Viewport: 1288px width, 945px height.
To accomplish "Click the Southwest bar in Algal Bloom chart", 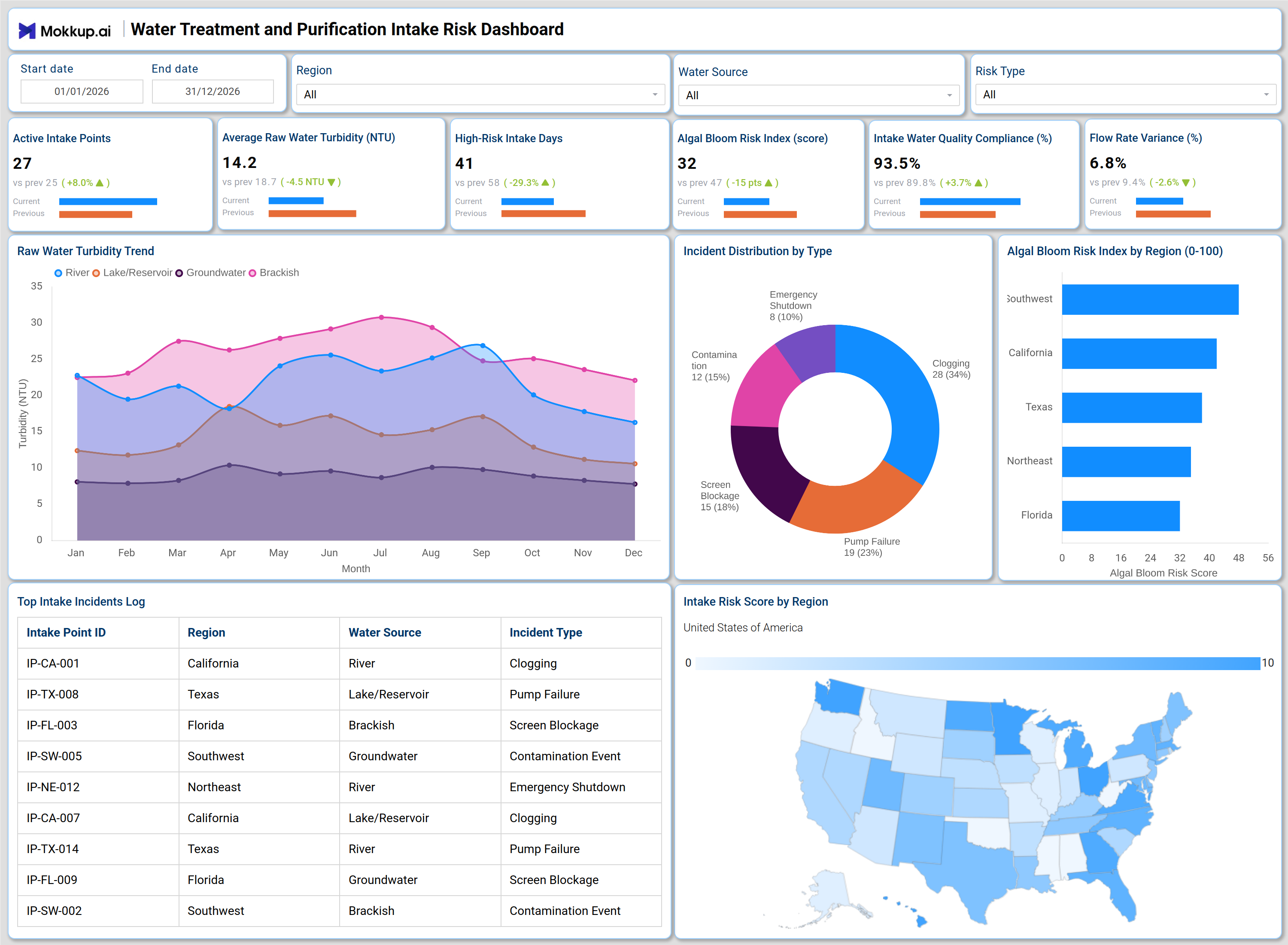I will 1150,300.
